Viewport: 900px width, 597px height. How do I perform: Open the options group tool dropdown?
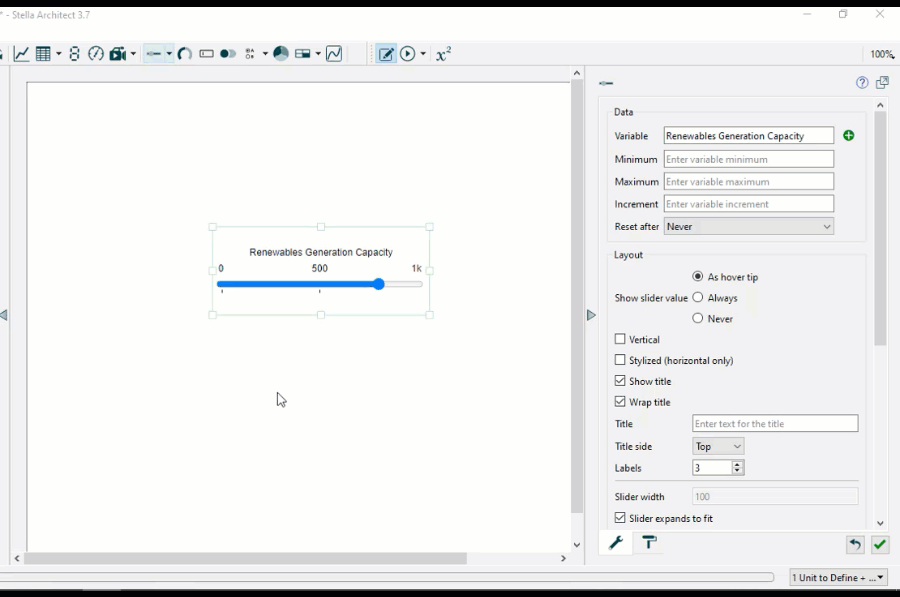[x=265, y=54]
